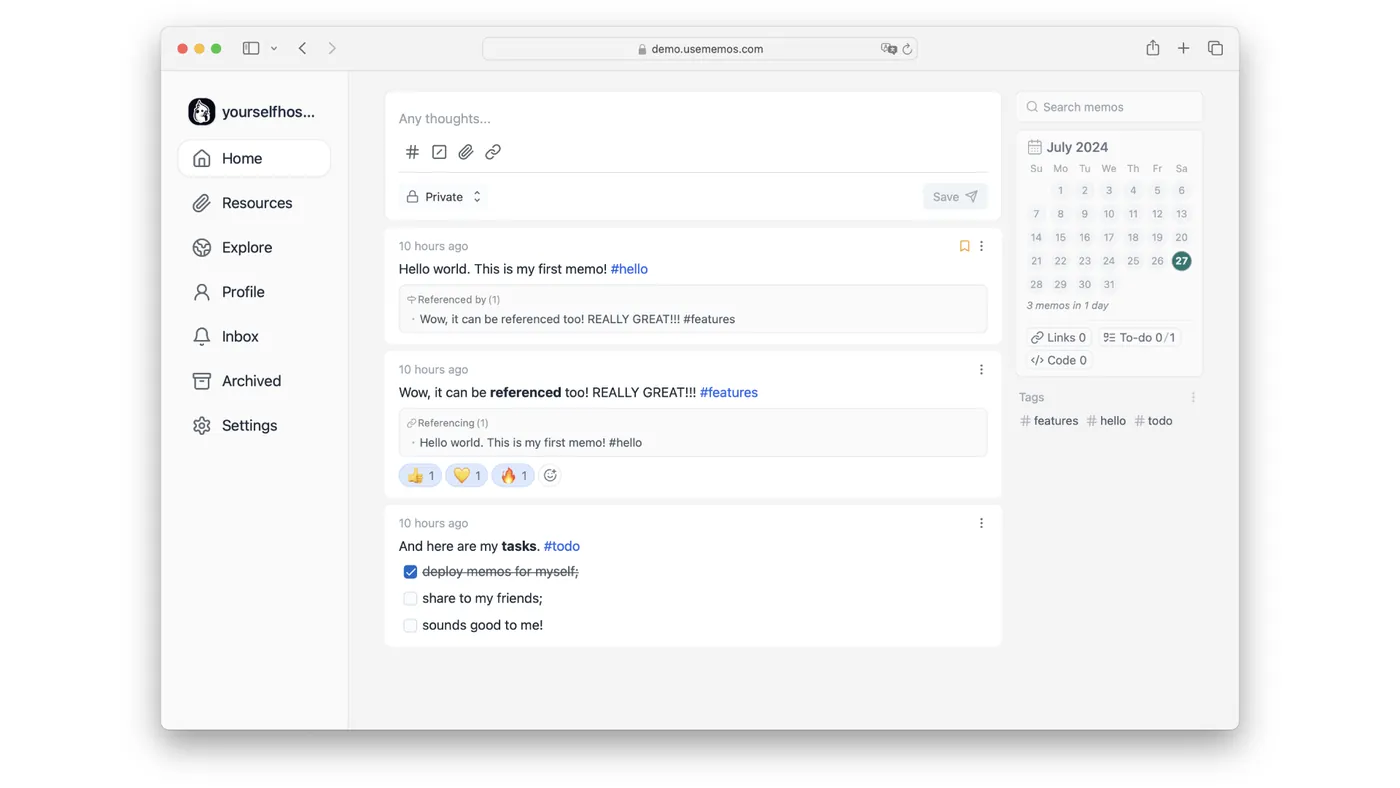This screenshot has height=788, width=1400.
Task: Open the #hello tag link in first memo
Action: 629,269
